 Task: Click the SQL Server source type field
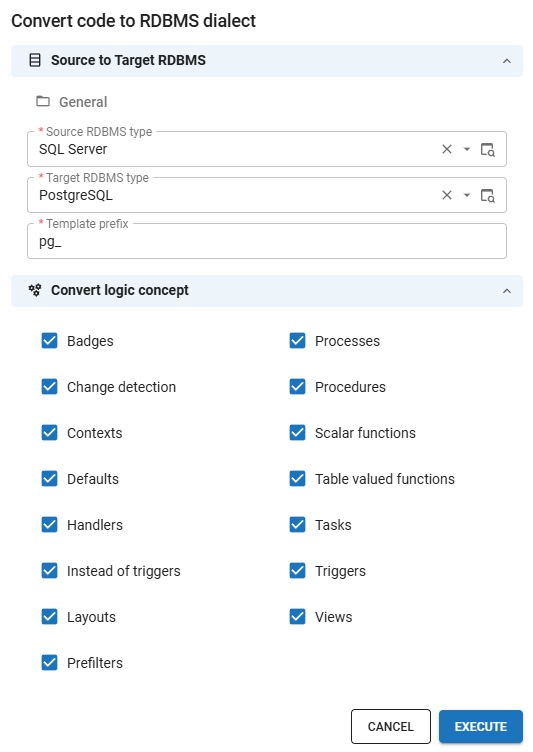pos(267,149)
